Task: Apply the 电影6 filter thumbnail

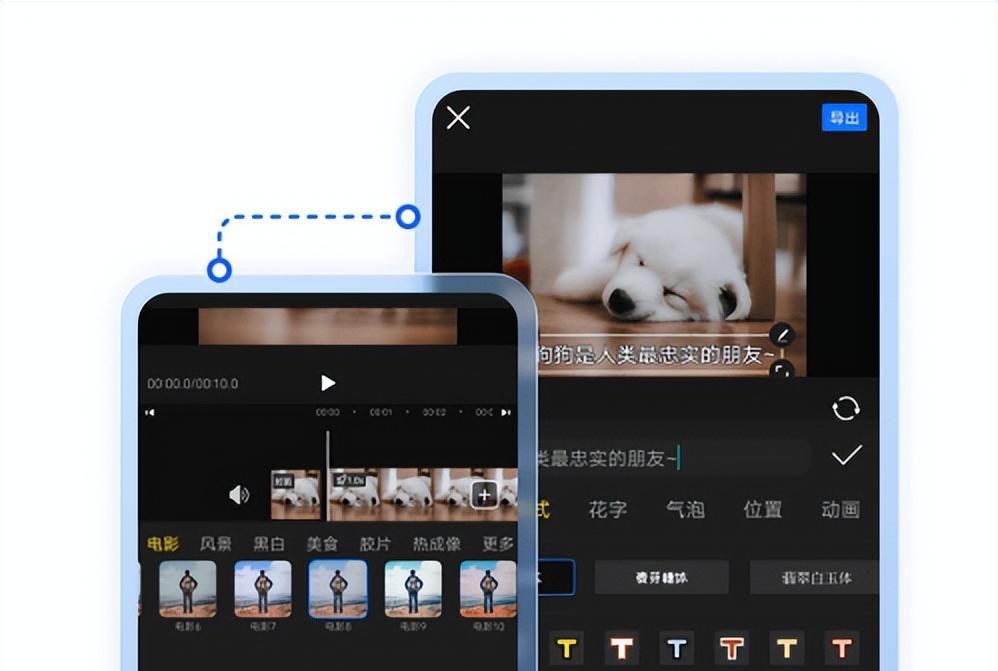Action: (x=187, y=589)
